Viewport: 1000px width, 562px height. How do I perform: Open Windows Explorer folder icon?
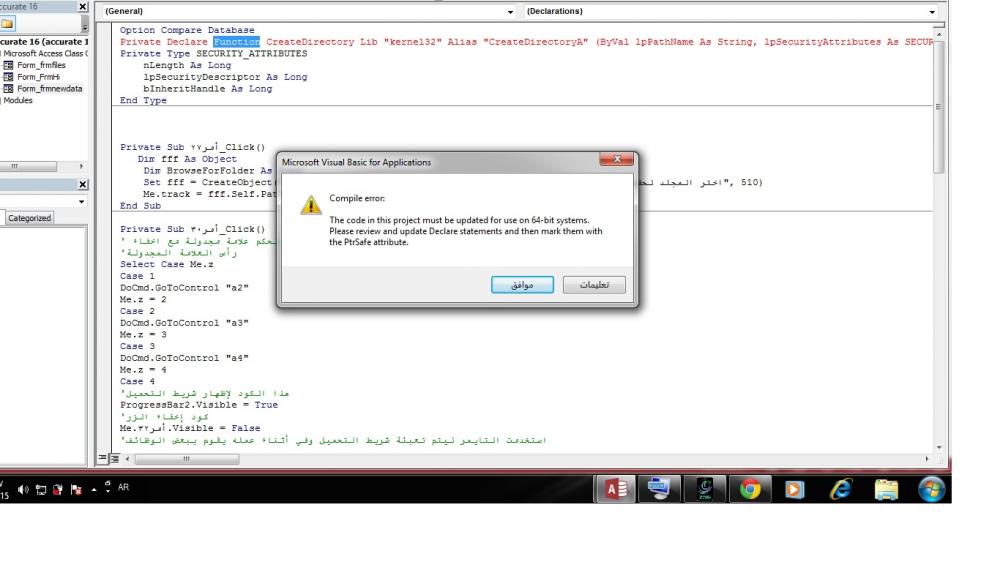pos(886,489)
